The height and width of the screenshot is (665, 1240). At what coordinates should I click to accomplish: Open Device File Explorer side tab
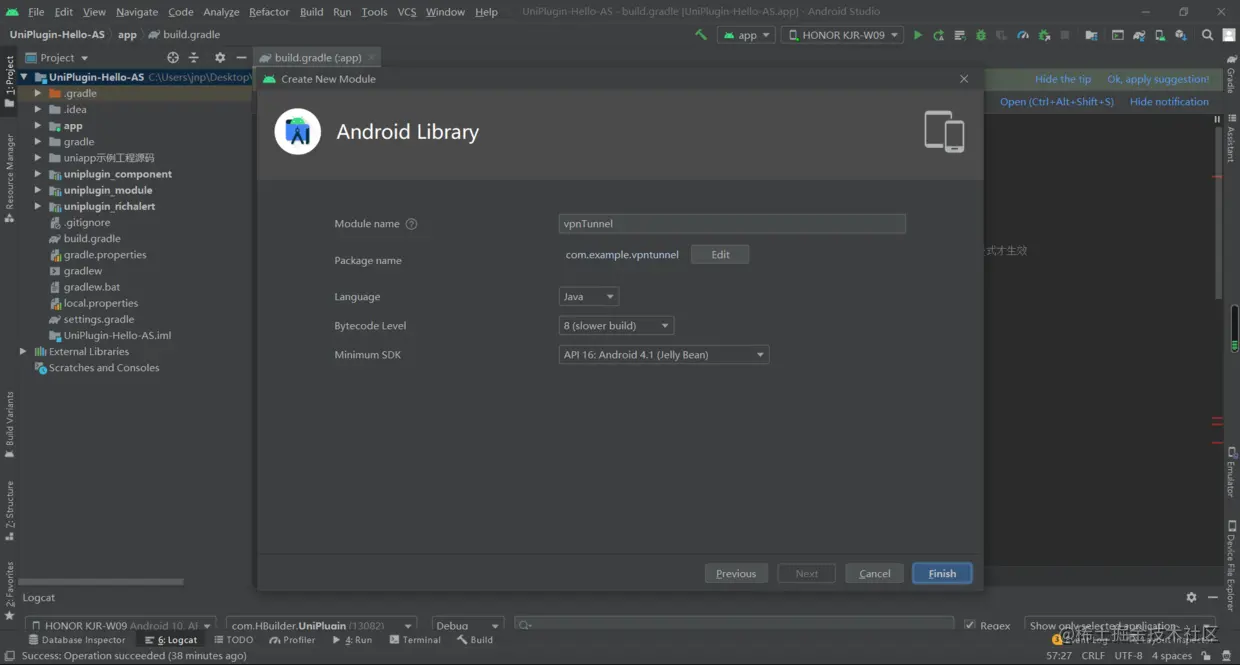coord(1231,565)
